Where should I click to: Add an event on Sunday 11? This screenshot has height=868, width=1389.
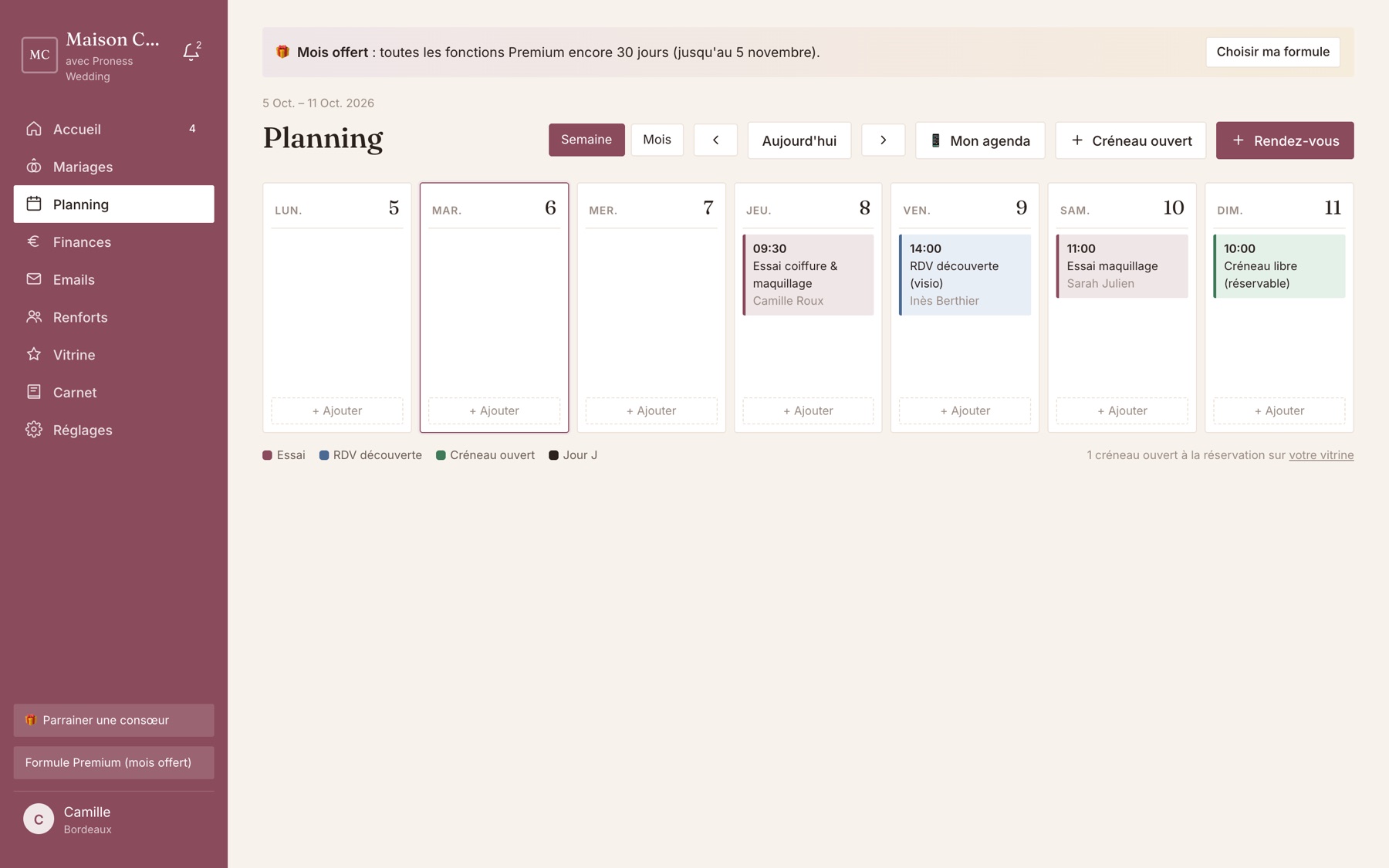(1279, 410)
